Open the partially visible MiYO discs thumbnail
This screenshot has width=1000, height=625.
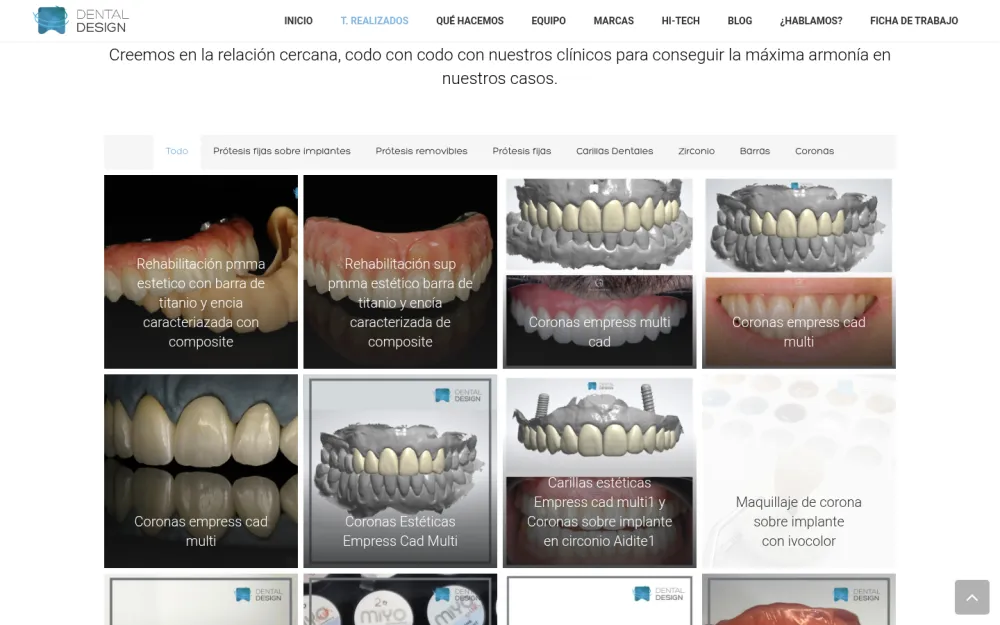click(x=400, y=599)
